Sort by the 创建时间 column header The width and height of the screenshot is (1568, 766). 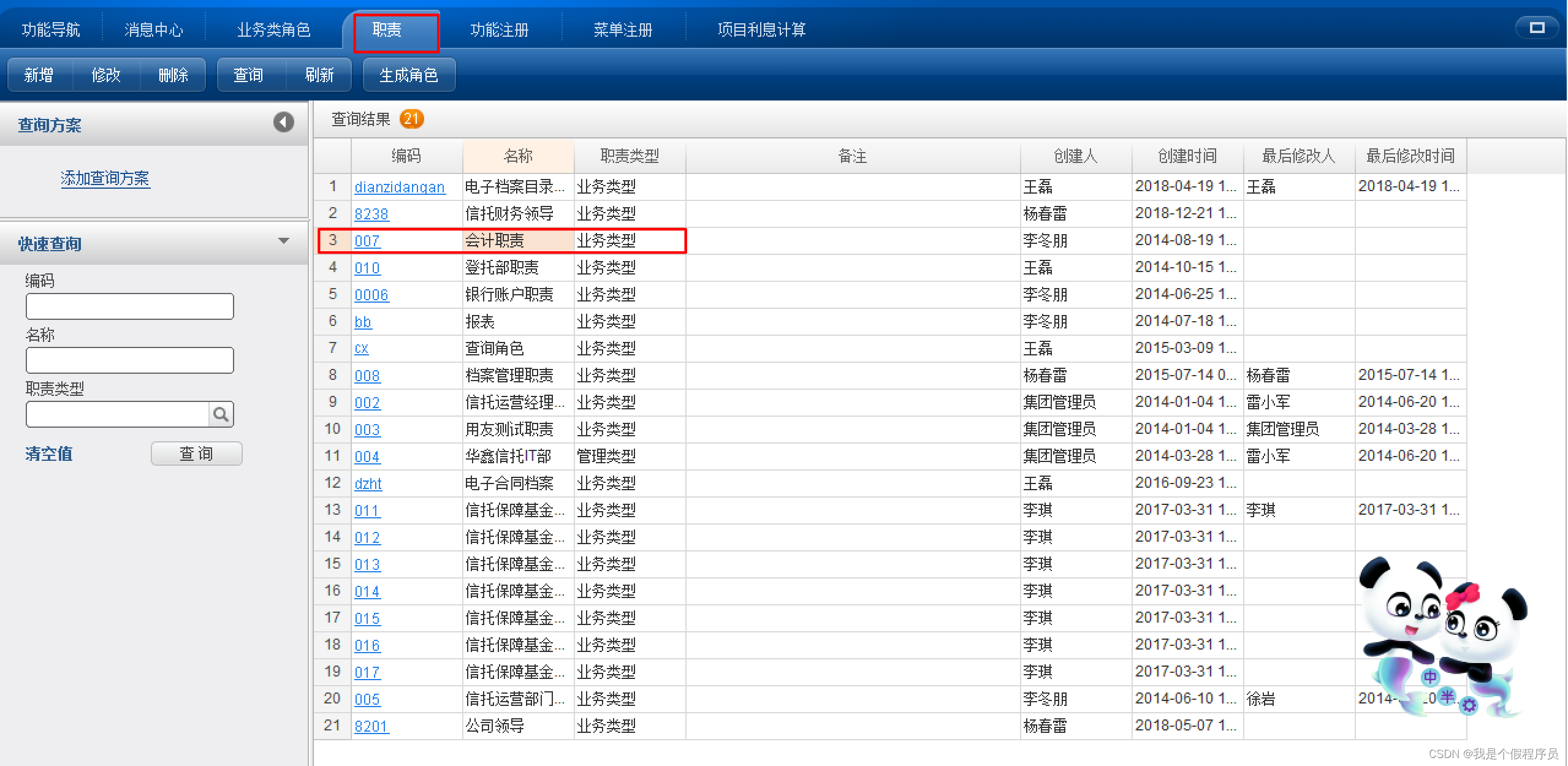point(1187,156)
